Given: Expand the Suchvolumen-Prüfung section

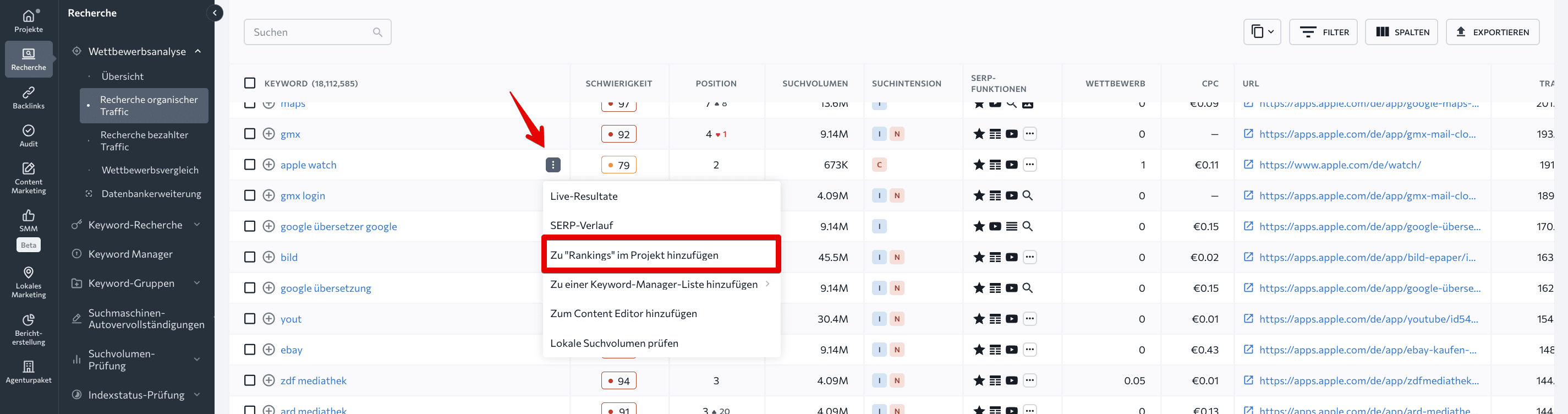Looking at the screenshot, I should point(197,359).
